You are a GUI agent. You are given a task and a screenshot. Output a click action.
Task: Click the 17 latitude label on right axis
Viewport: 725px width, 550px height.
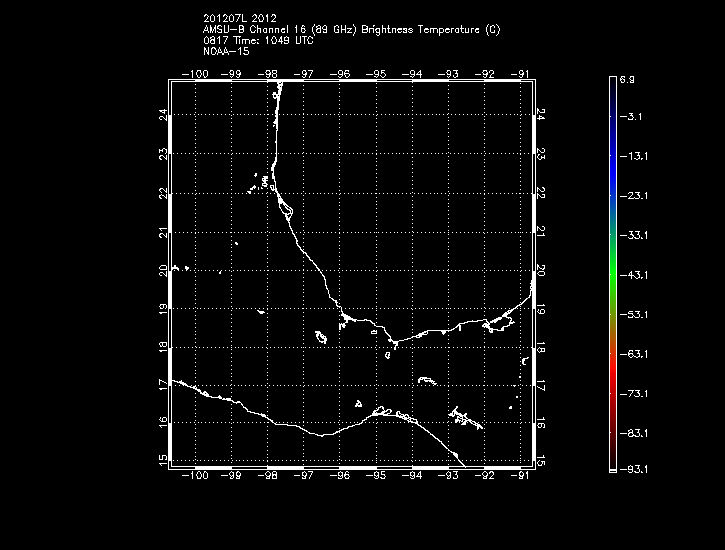point(540,385)
